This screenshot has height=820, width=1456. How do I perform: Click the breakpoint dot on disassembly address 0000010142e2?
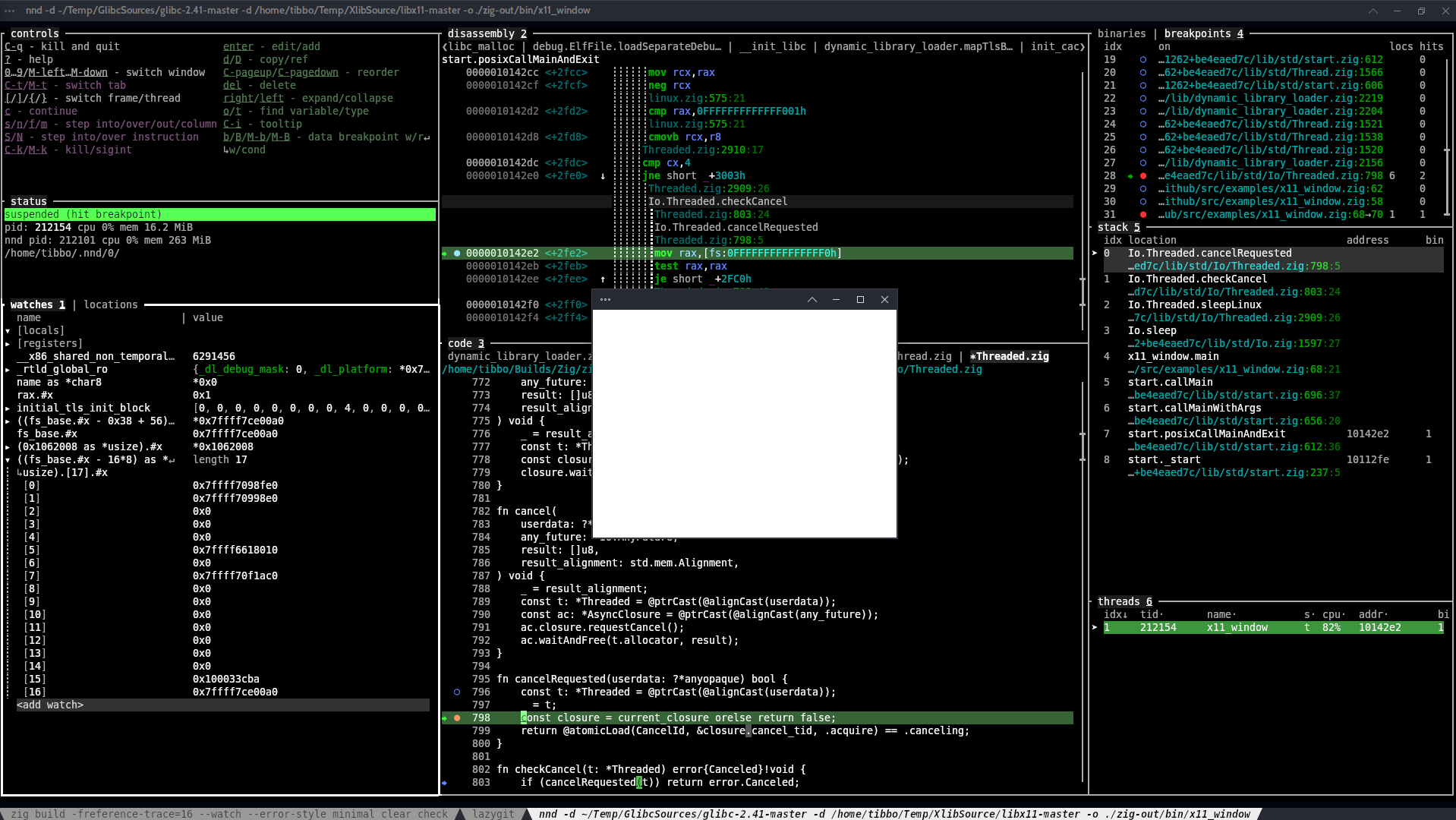pyautogui.click(x=457, y=253)
